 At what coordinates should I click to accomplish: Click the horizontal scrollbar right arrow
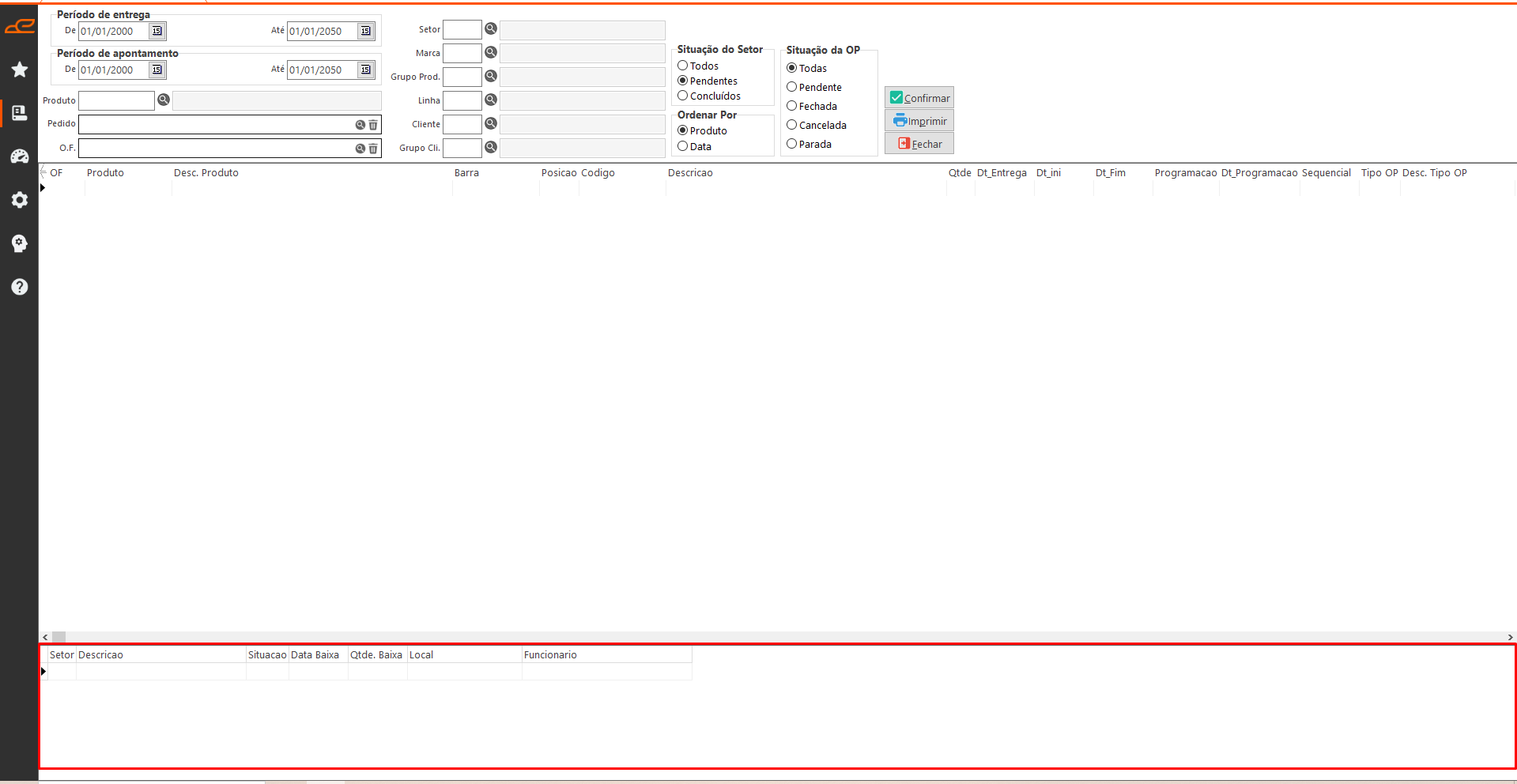click(1510, 637)
